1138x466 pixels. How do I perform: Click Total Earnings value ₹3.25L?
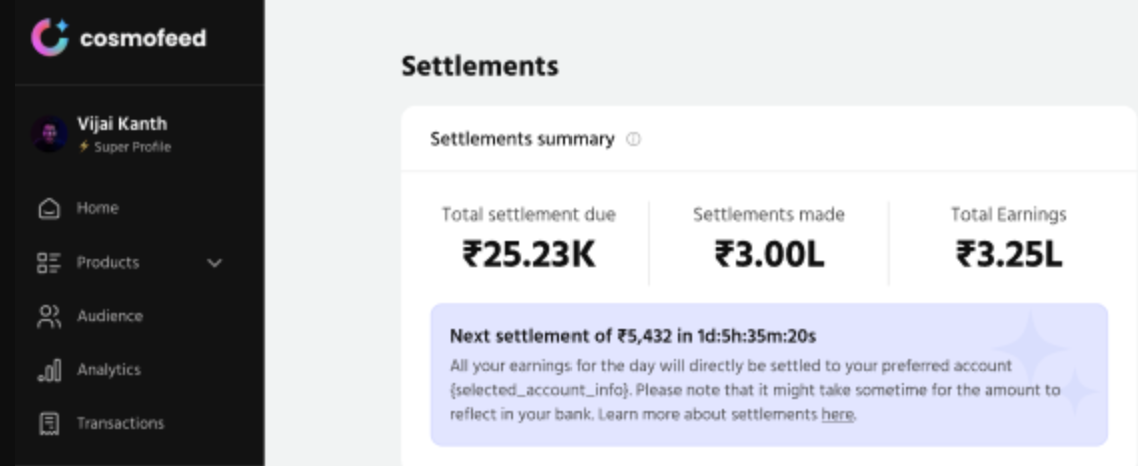(x=1009, y=255)
